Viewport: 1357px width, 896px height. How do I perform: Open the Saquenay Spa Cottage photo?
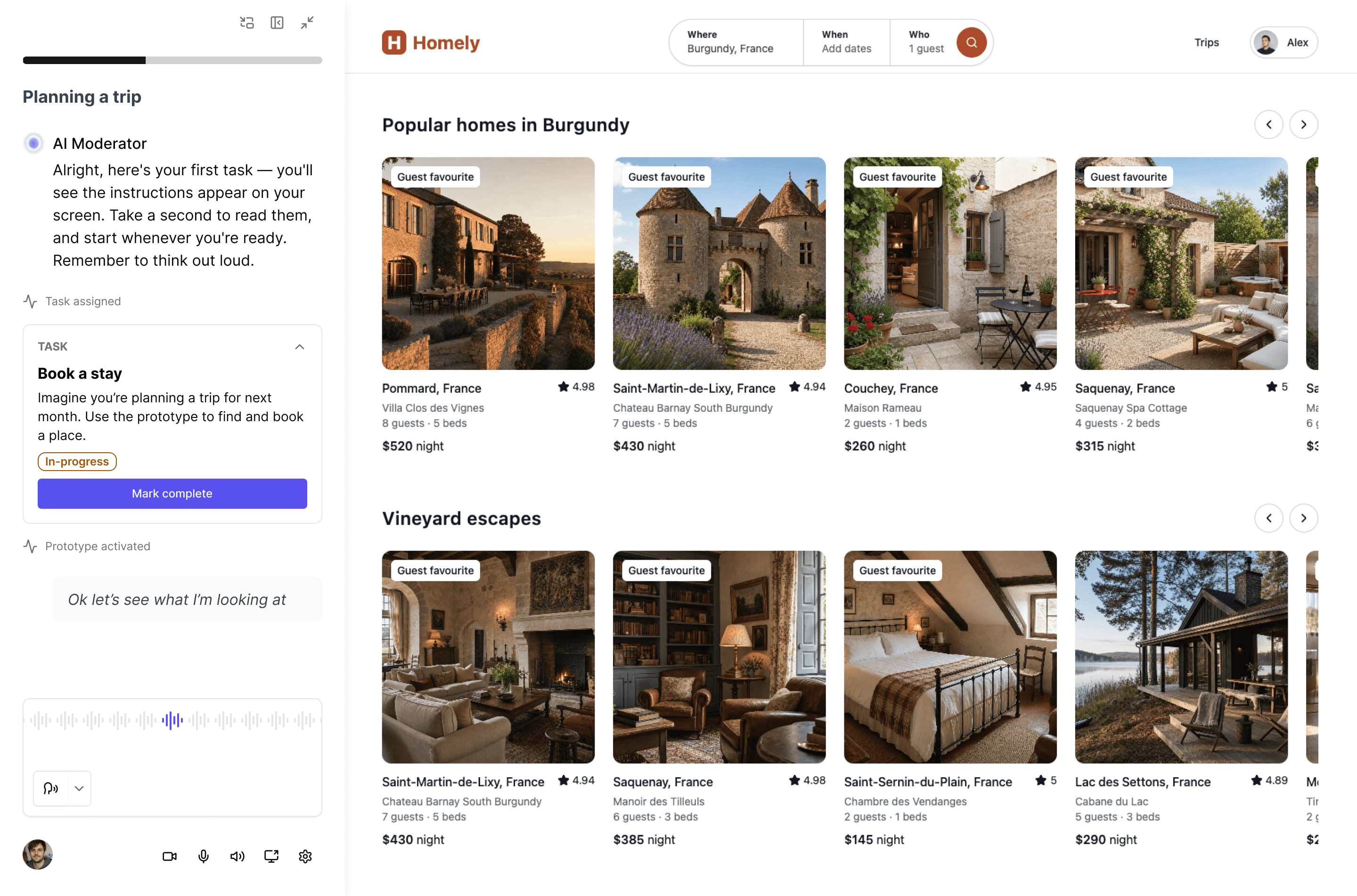[x=1181, y=263]
